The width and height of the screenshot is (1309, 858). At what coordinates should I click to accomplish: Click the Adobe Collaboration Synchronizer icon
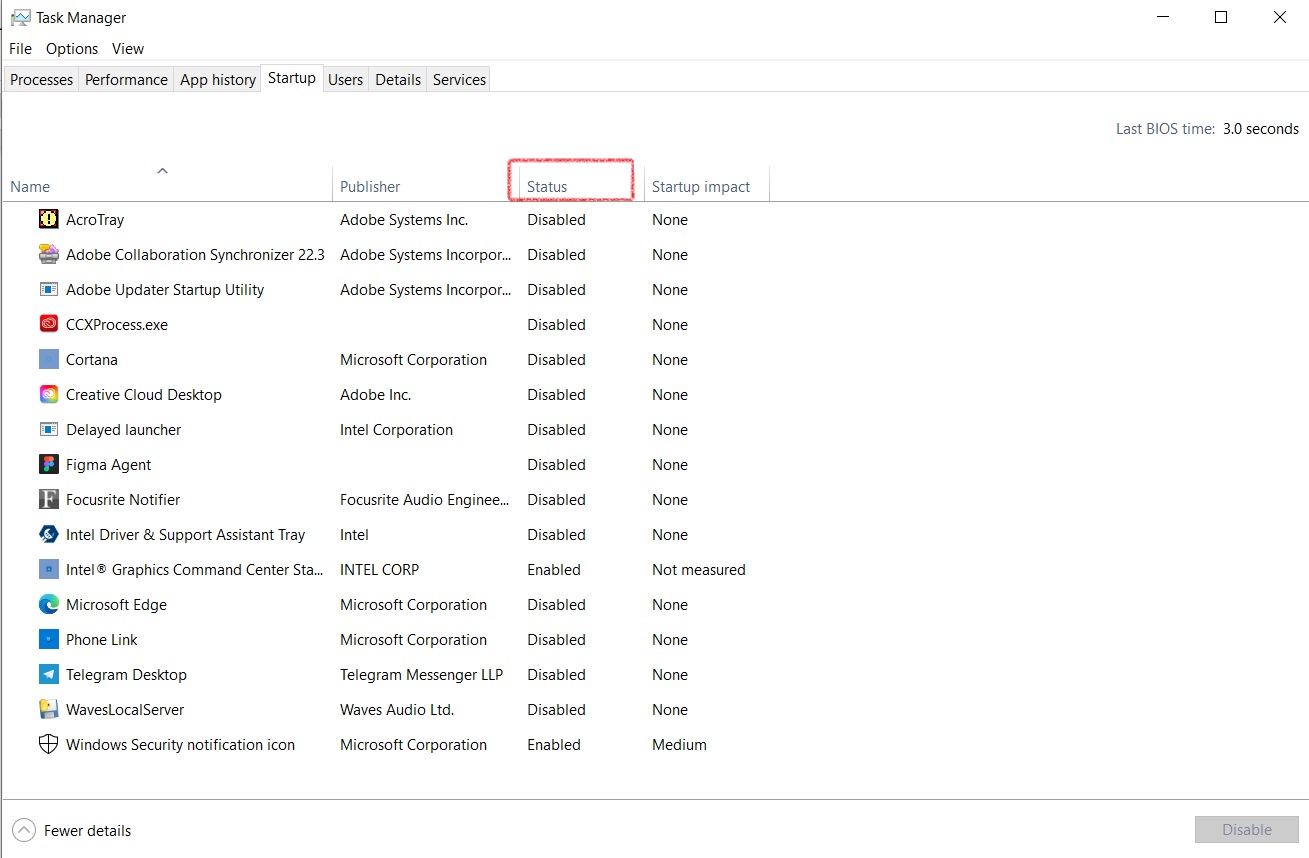coord(48,254)
